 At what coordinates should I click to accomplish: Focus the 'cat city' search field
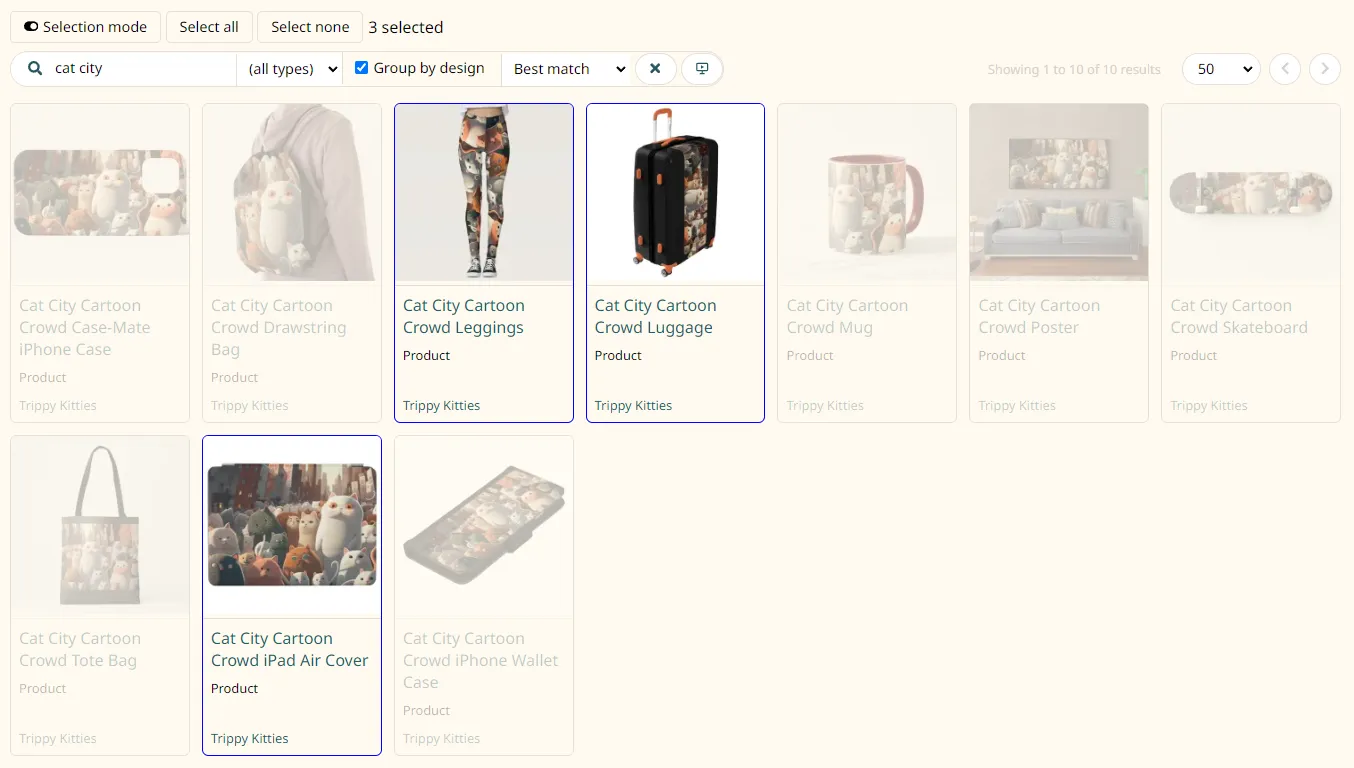140,69
